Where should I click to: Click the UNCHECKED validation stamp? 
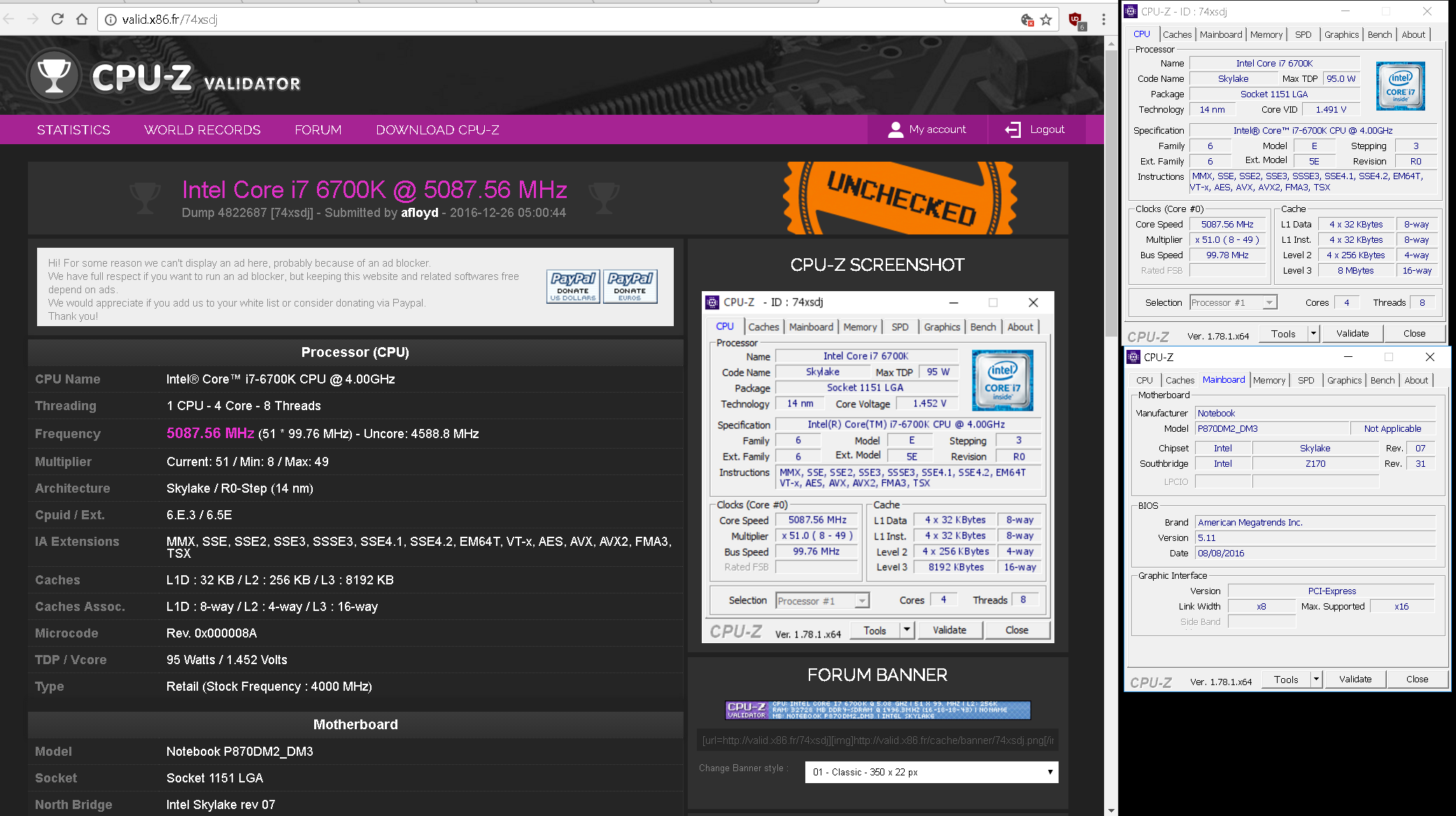point(900,199)
